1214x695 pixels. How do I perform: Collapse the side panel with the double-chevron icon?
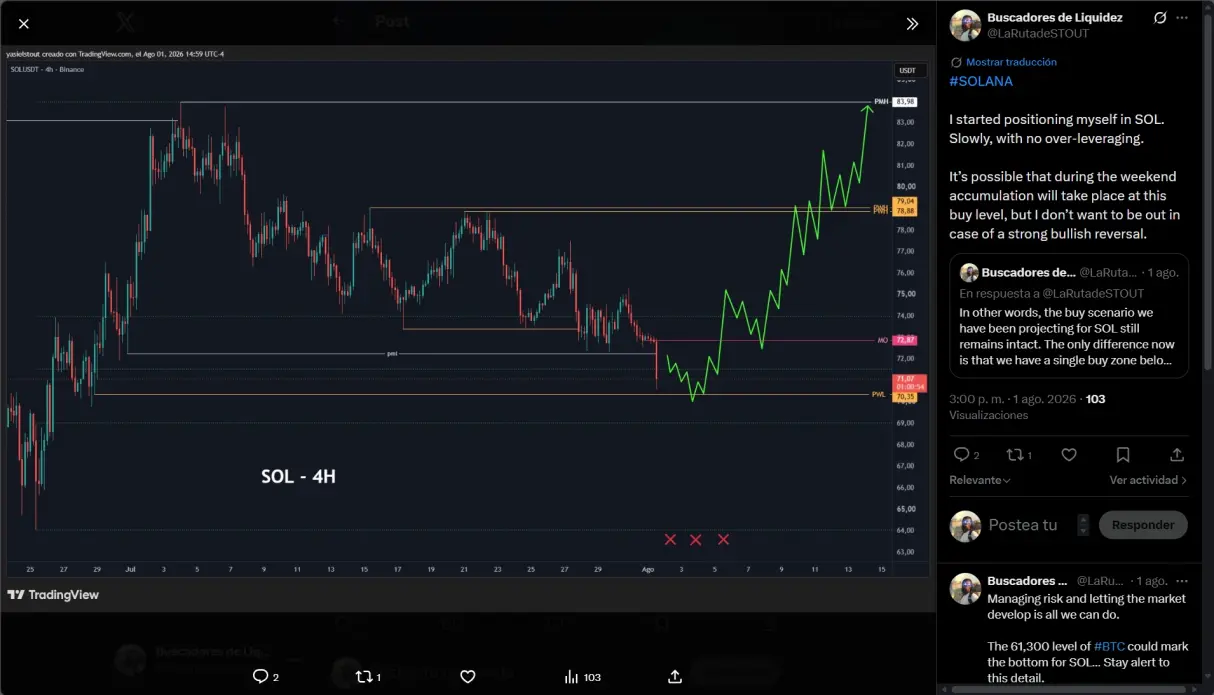pyautogui.click(x=912, y=24)
